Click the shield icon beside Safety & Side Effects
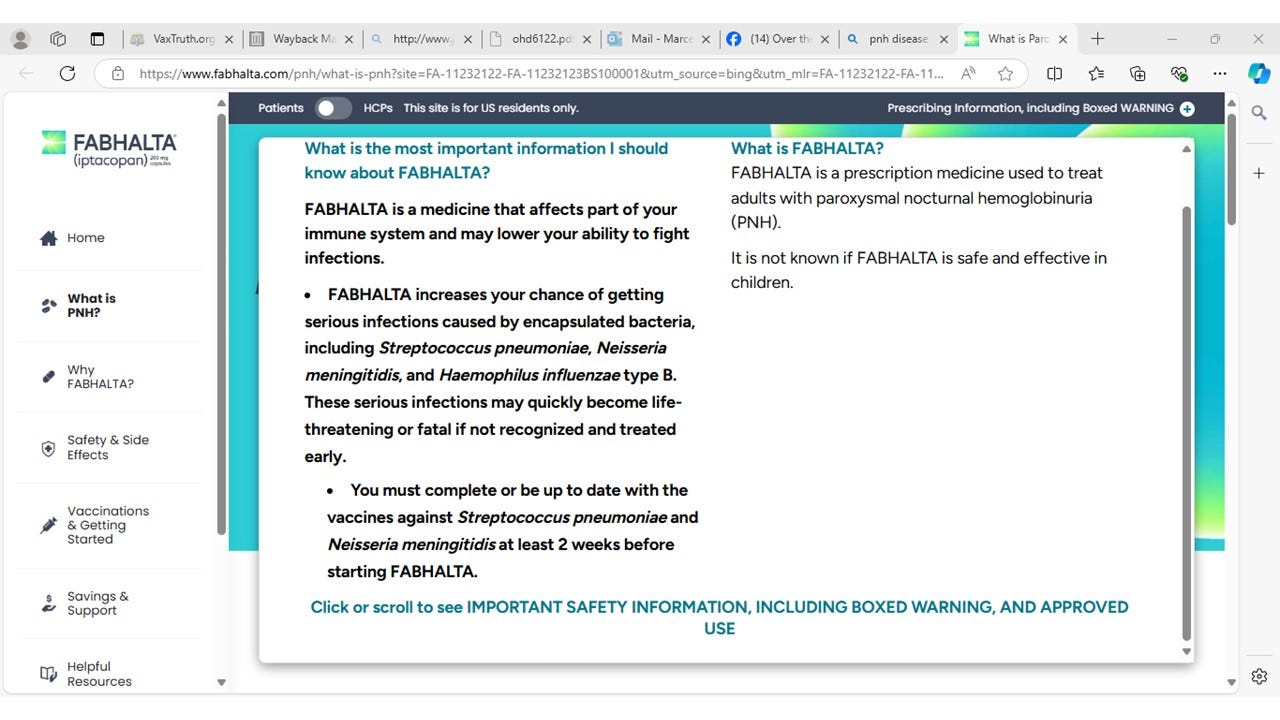This screenshot has height=720, width=1280. [x=48, y=448]
